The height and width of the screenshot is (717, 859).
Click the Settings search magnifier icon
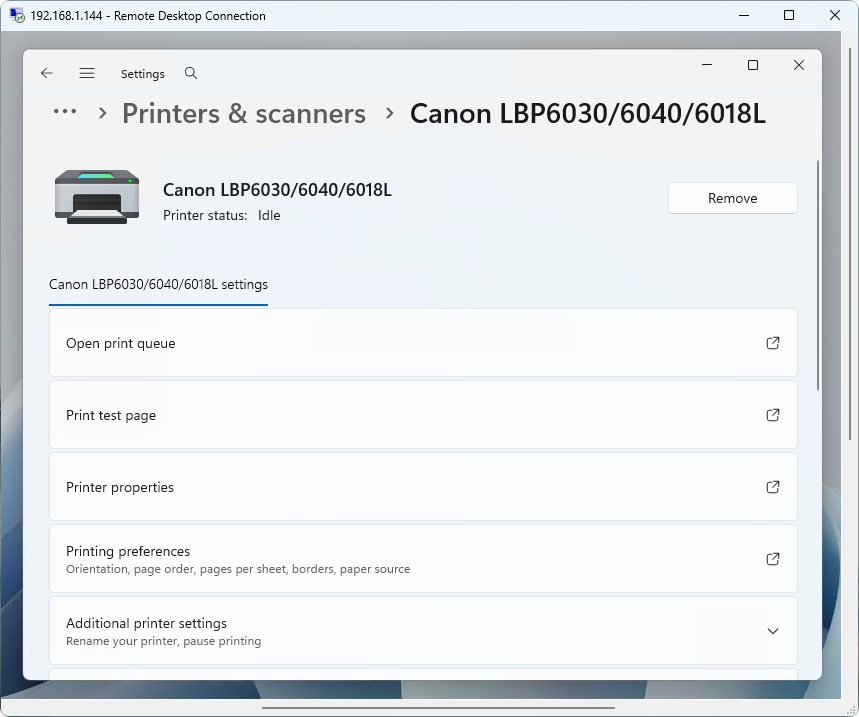191,73
